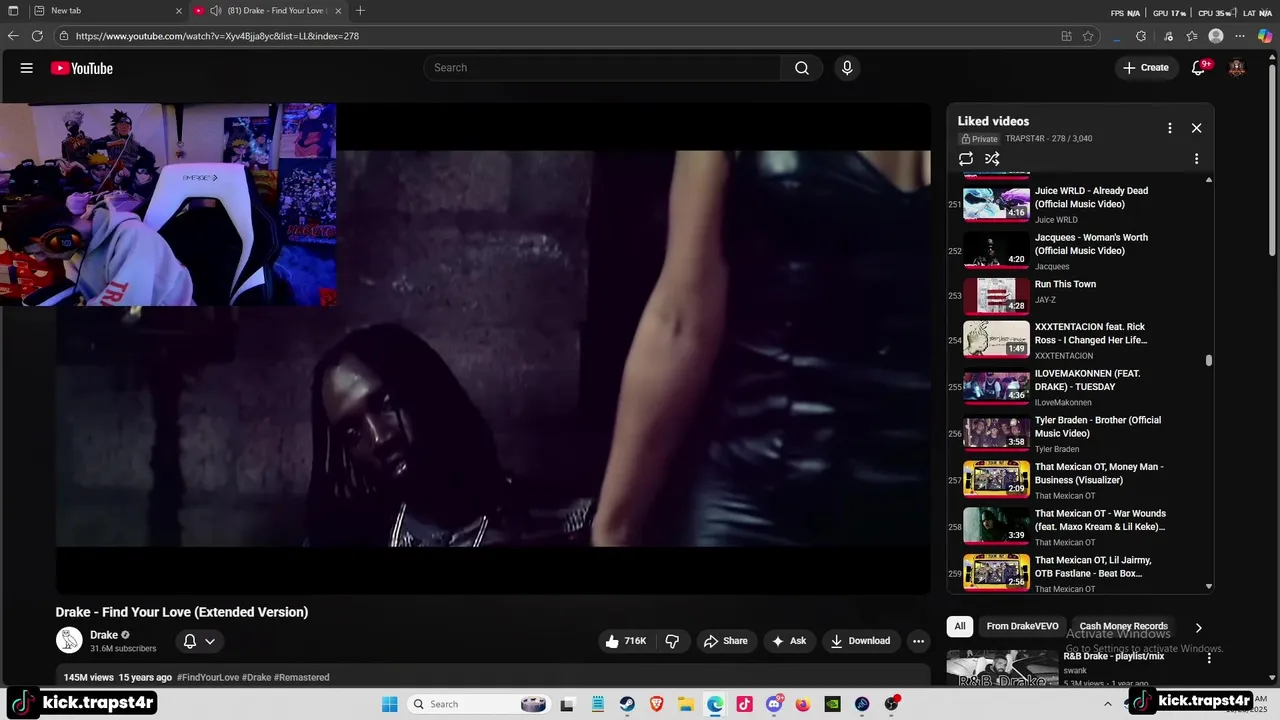Open the Copilot sidebar icon
The height and width of the screenshot is (720, 1280).
pos(1265,36)
